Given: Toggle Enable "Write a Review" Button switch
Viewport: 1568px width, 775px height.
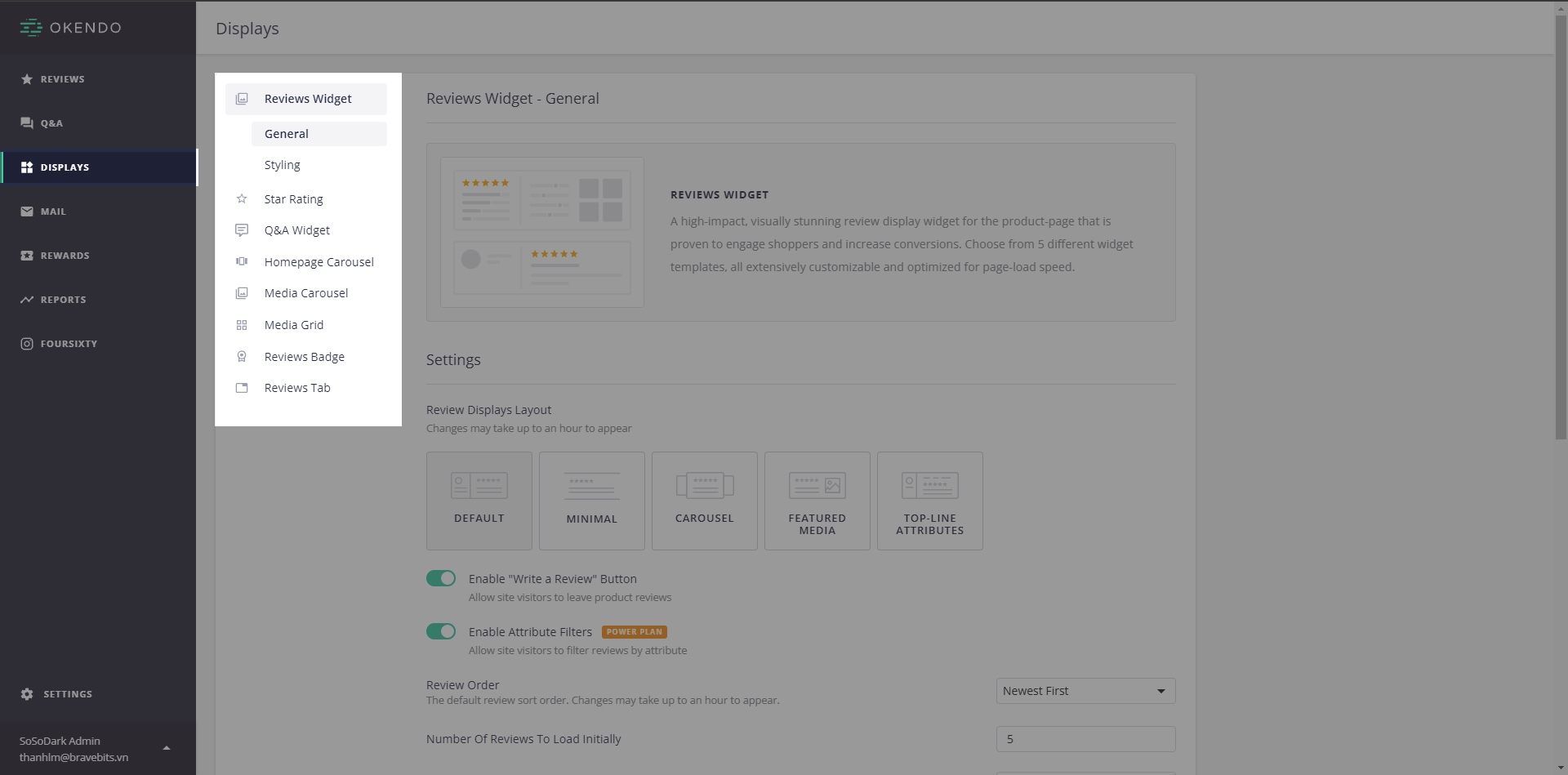Looking at the screenshot, I should (x=441, y=578).
